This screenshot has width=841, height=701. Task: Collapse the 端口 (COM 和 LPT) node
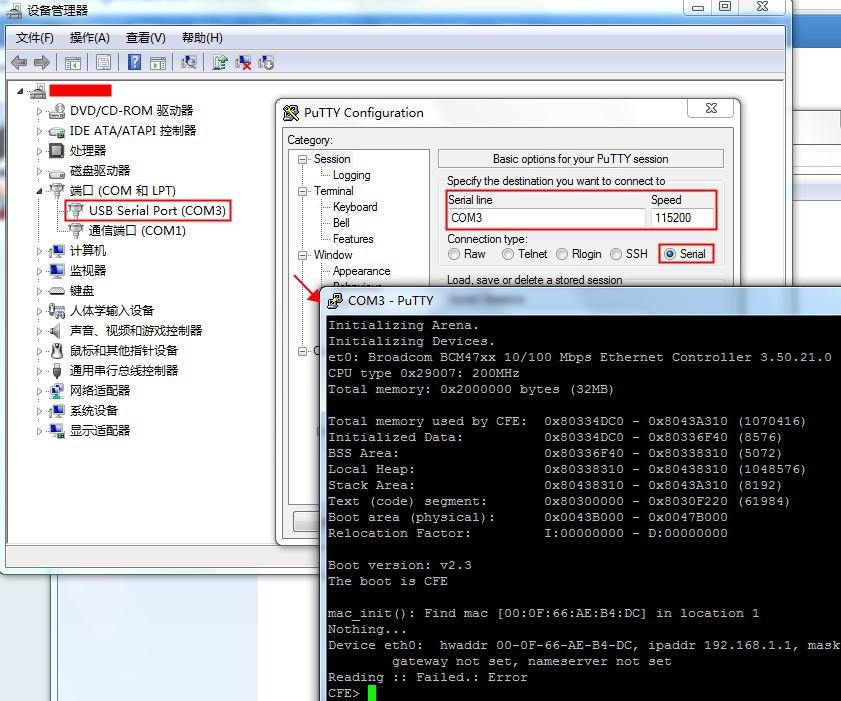39,191
